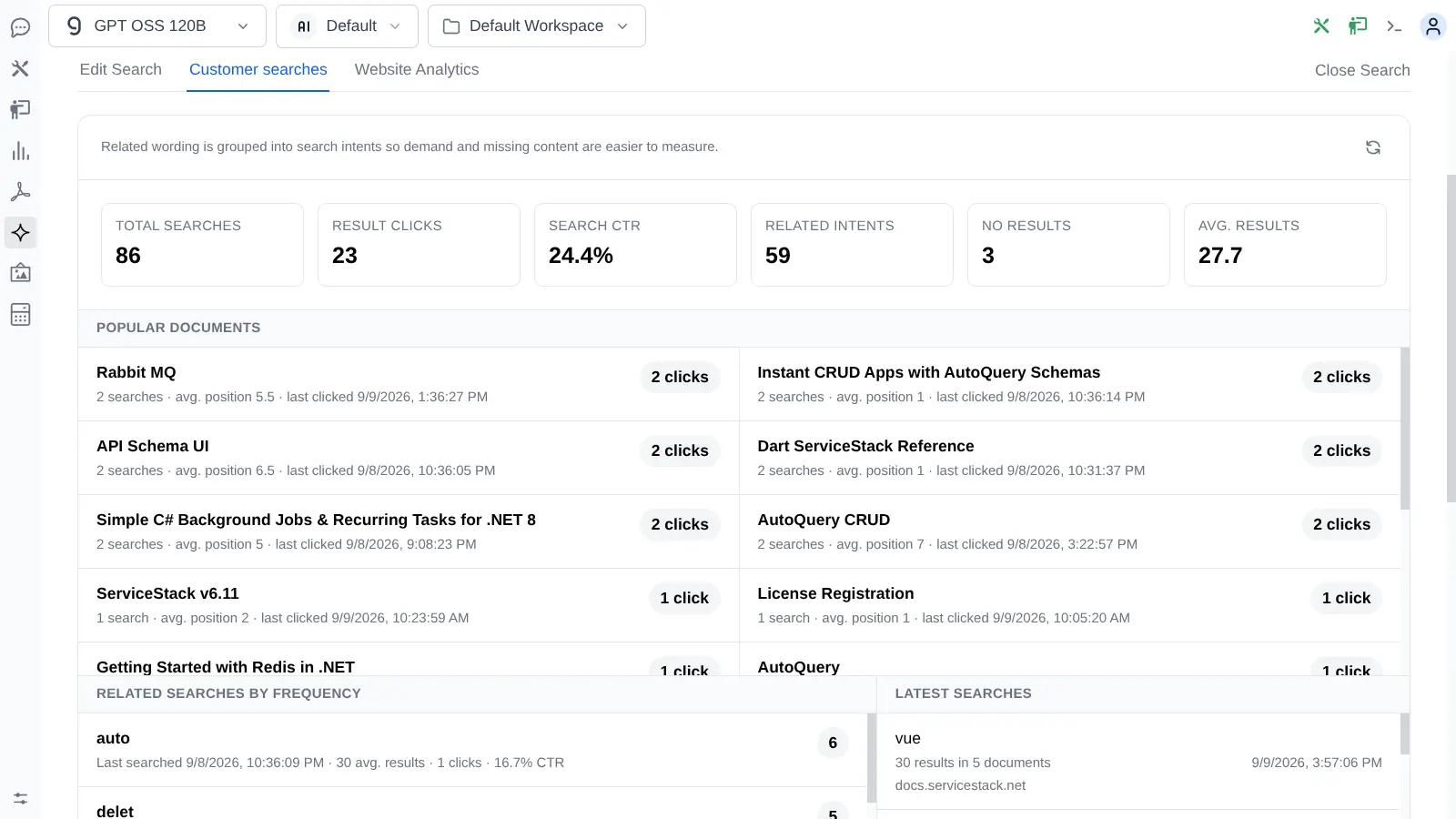
Task: Click the Latest Searches section header
Action: (1143, 693)
